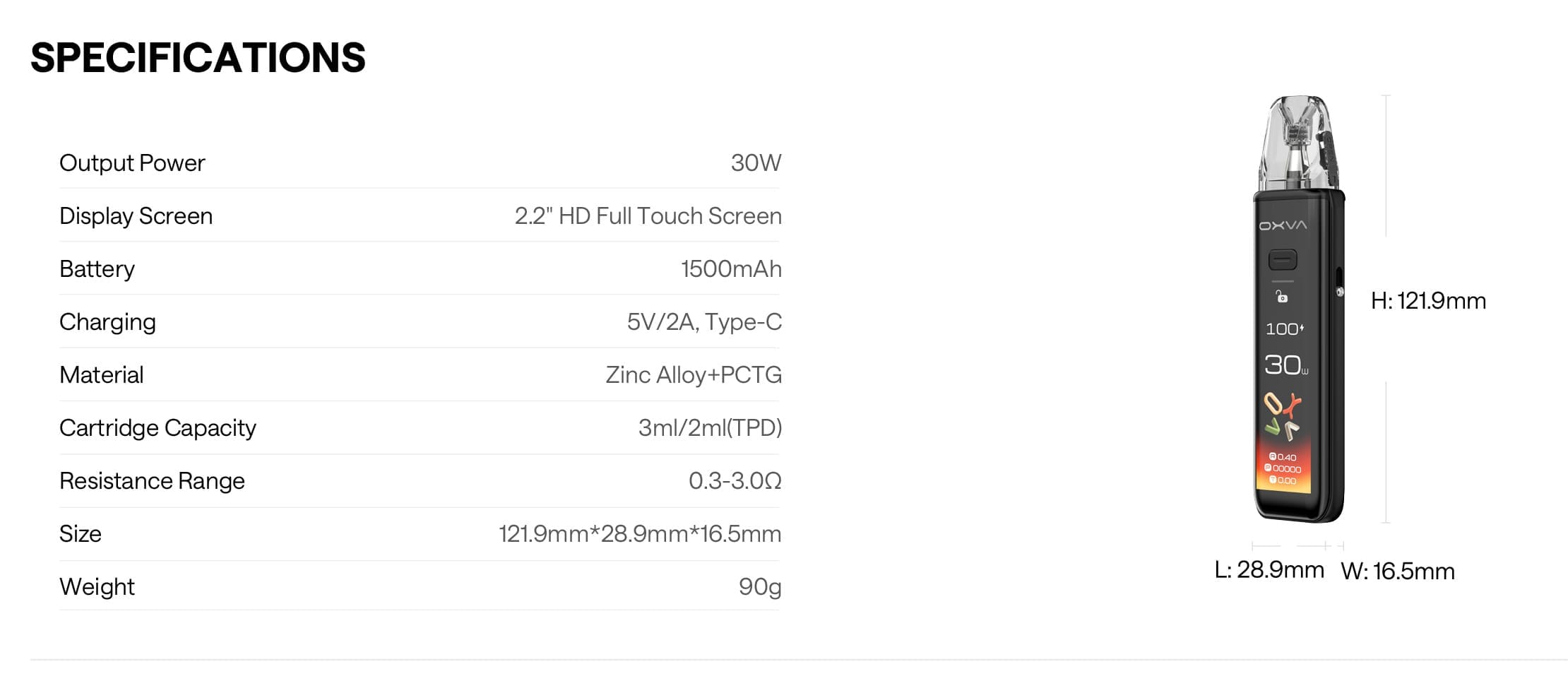Click the 1500mAh battery value
The width and height of the screenshot is (1568, 681).
point(731,269)
